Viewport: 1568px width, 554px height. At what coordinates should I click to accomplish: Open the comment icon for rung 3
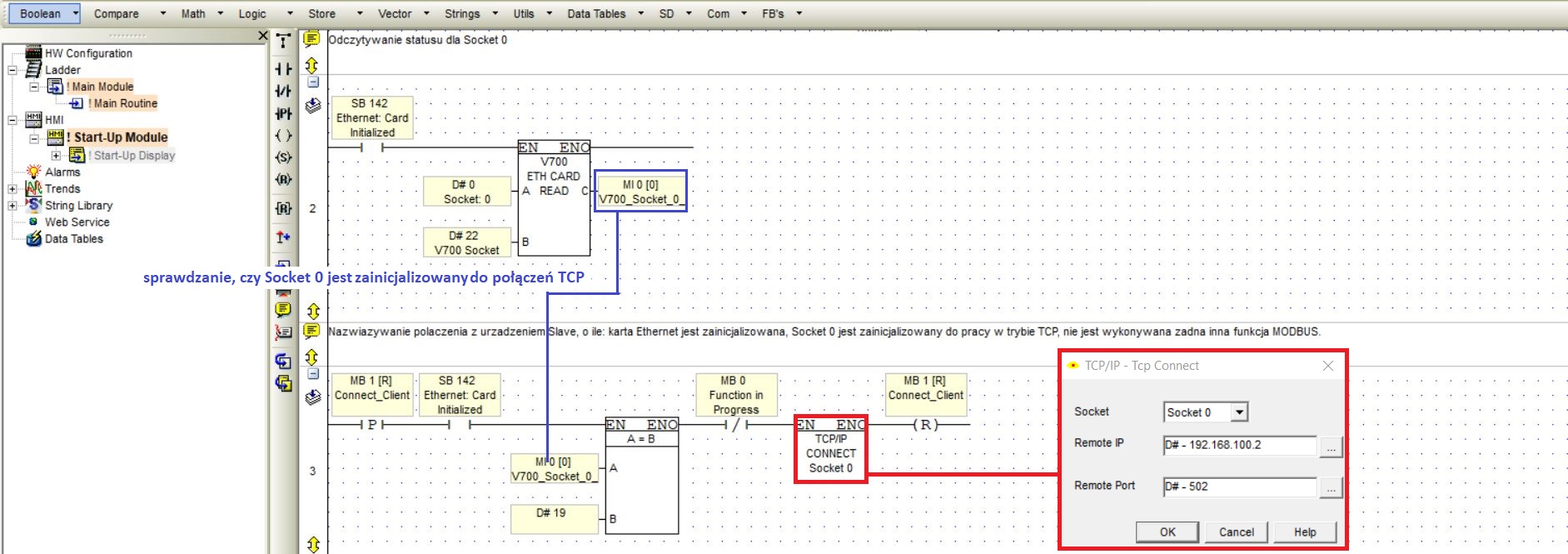click(311, 332)
